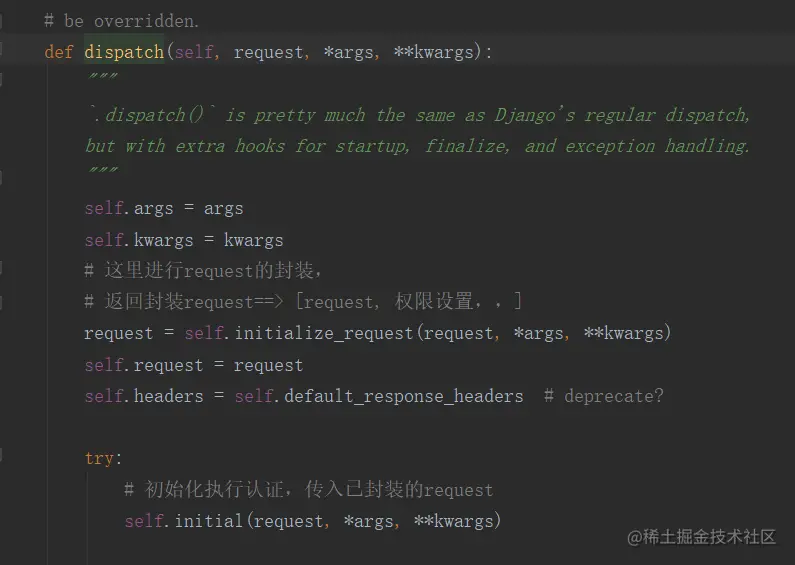Click the docstring line starting with '.dispatch()'
The width and height of the screenshot is (795, 565).
click(420, 115)
